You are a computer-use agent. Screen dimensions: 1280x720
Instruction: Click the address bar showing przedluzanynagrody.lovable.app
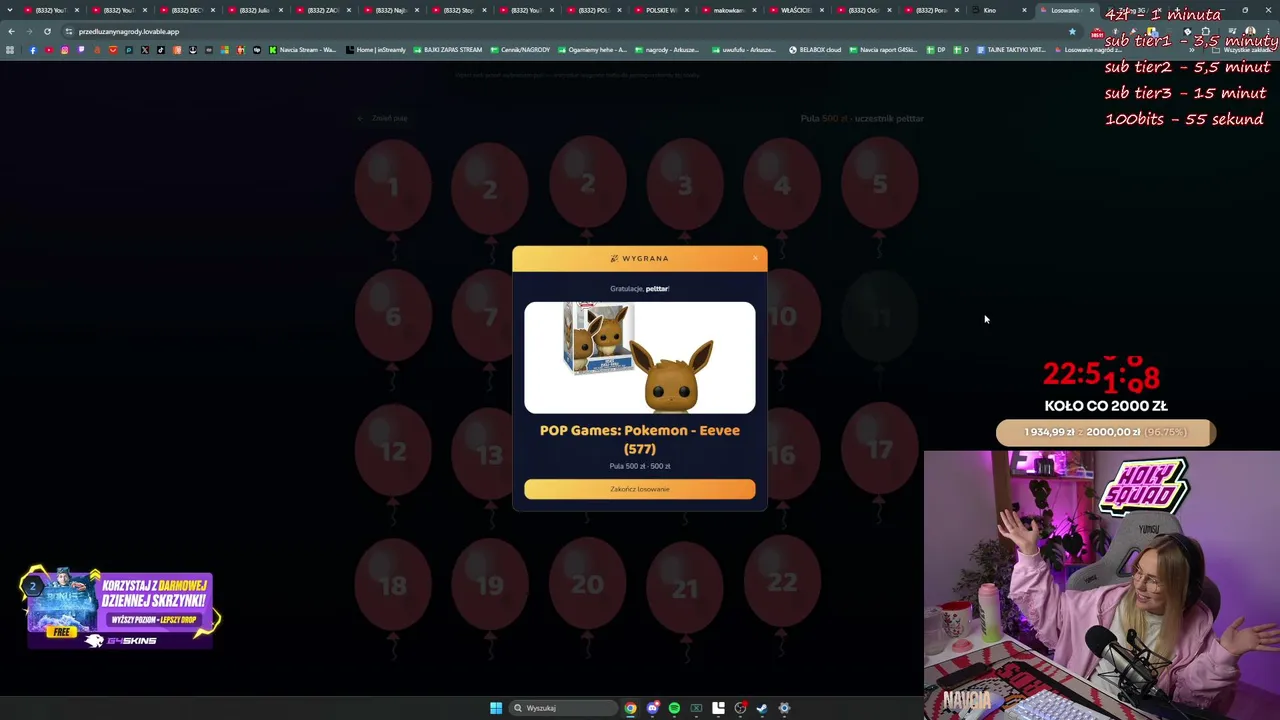570,31
